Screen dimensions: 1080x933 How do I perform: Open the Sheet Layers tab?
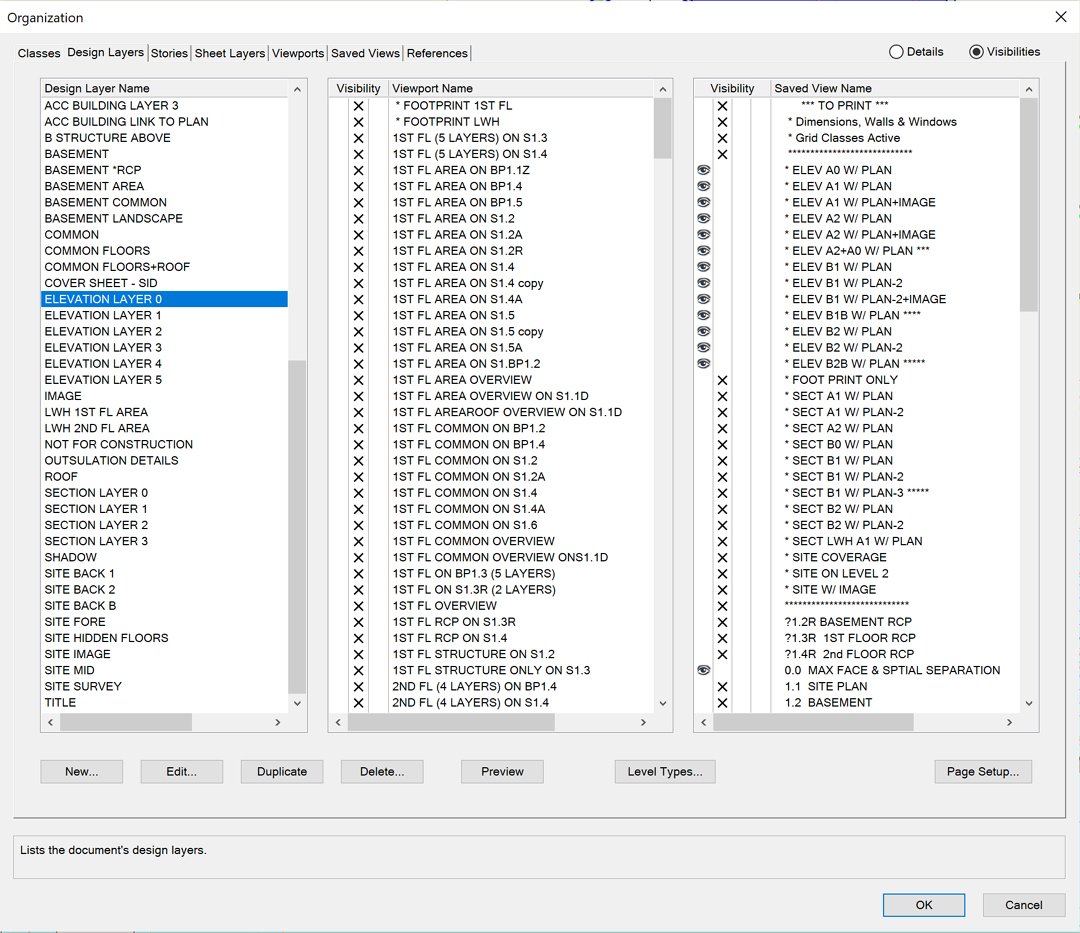click(230, 54)
